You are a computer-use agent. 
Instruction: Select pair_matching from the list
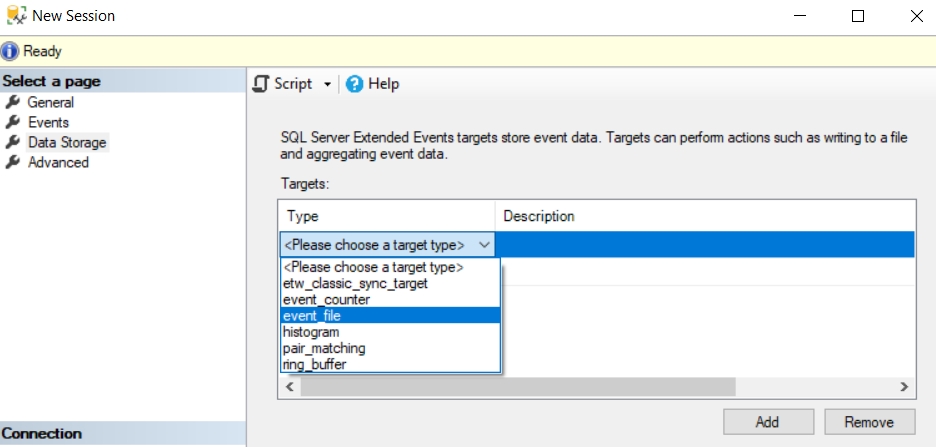point(324,348)
